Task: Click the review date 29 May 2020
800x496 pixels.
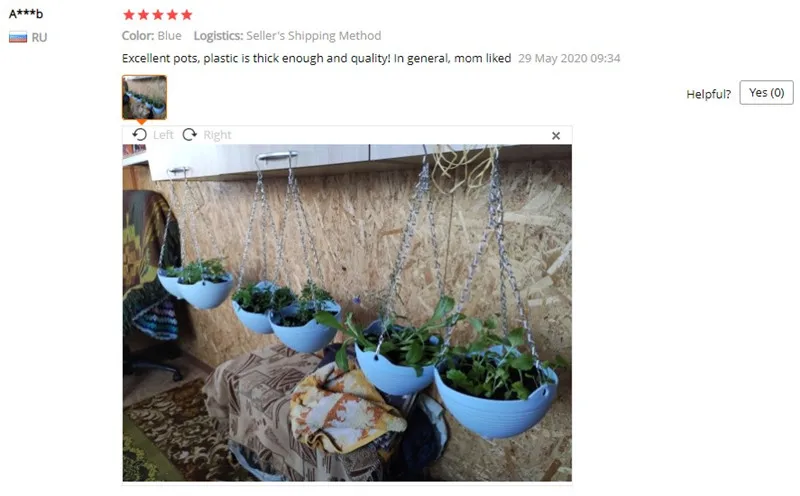Action: (569, 58)
